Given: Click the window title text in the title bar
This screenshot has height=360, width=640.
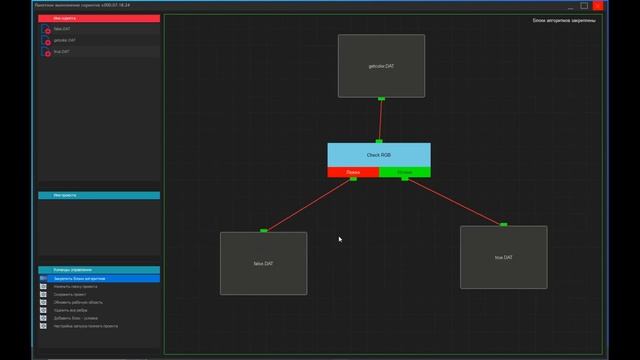Looking at the screenshot, I should 82,5.
